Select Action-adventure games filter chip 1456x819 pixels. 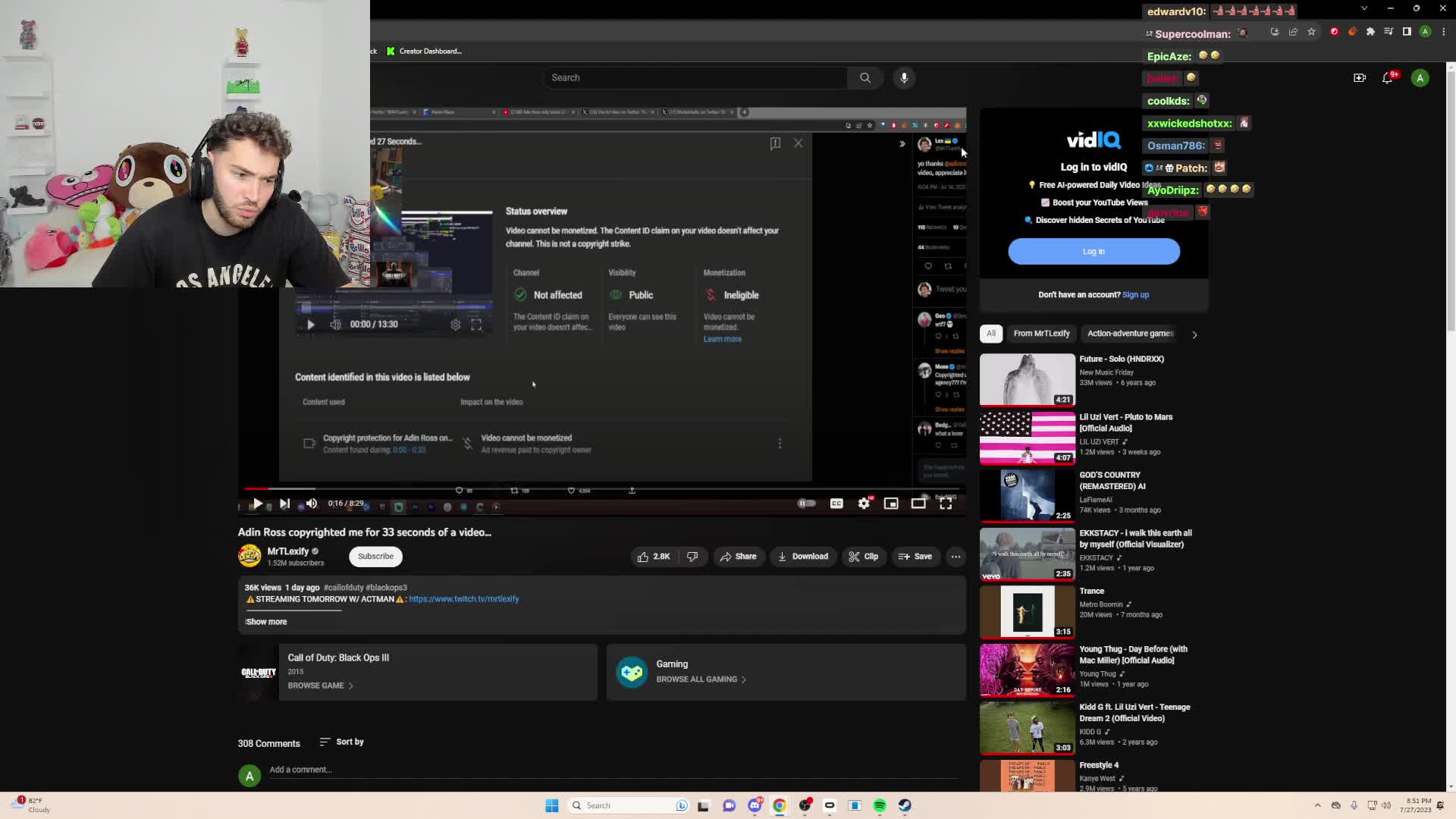point(1130,334)
